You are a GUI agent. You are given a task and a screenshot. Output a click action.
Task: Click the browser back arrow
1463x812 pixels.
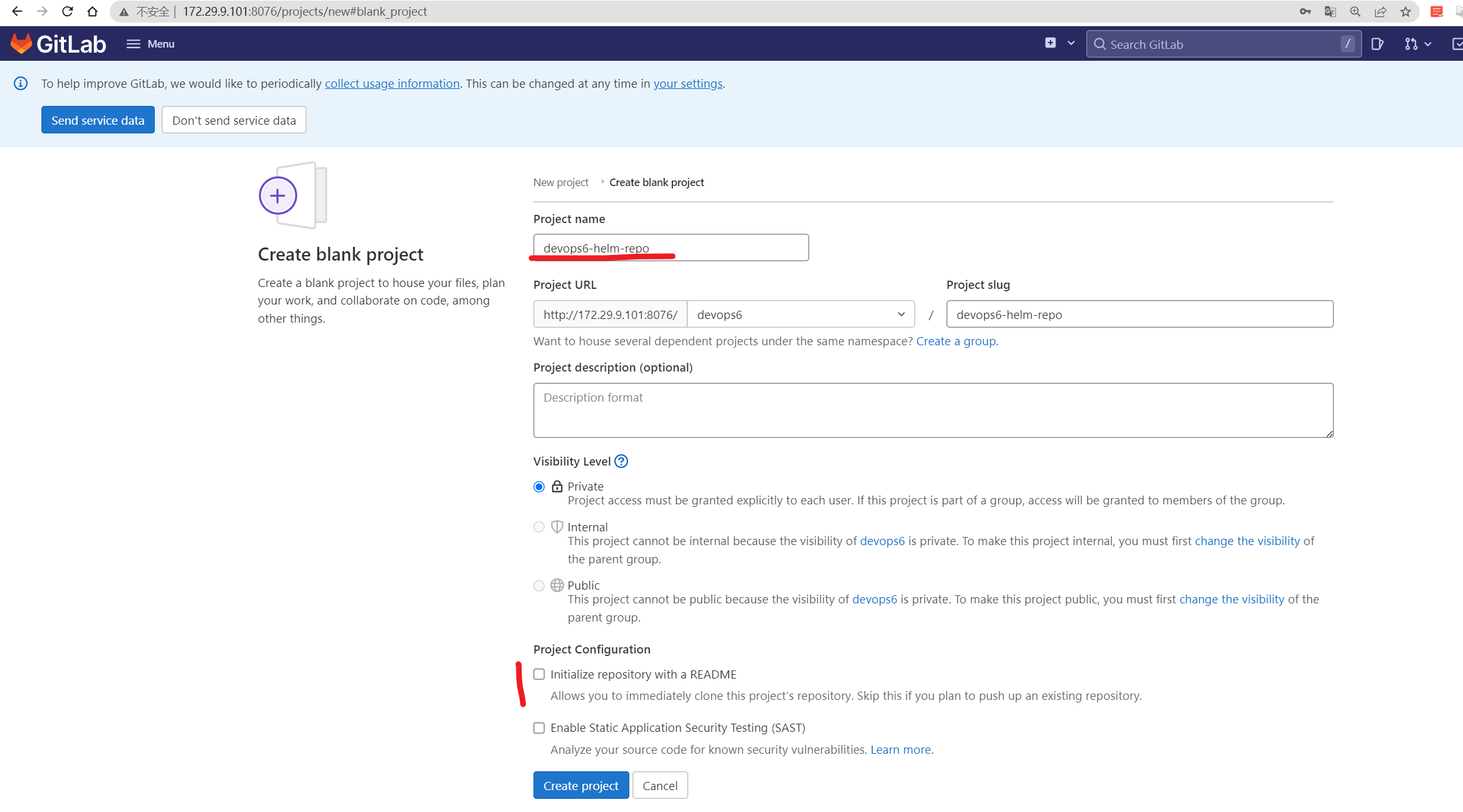coord(17,11)
